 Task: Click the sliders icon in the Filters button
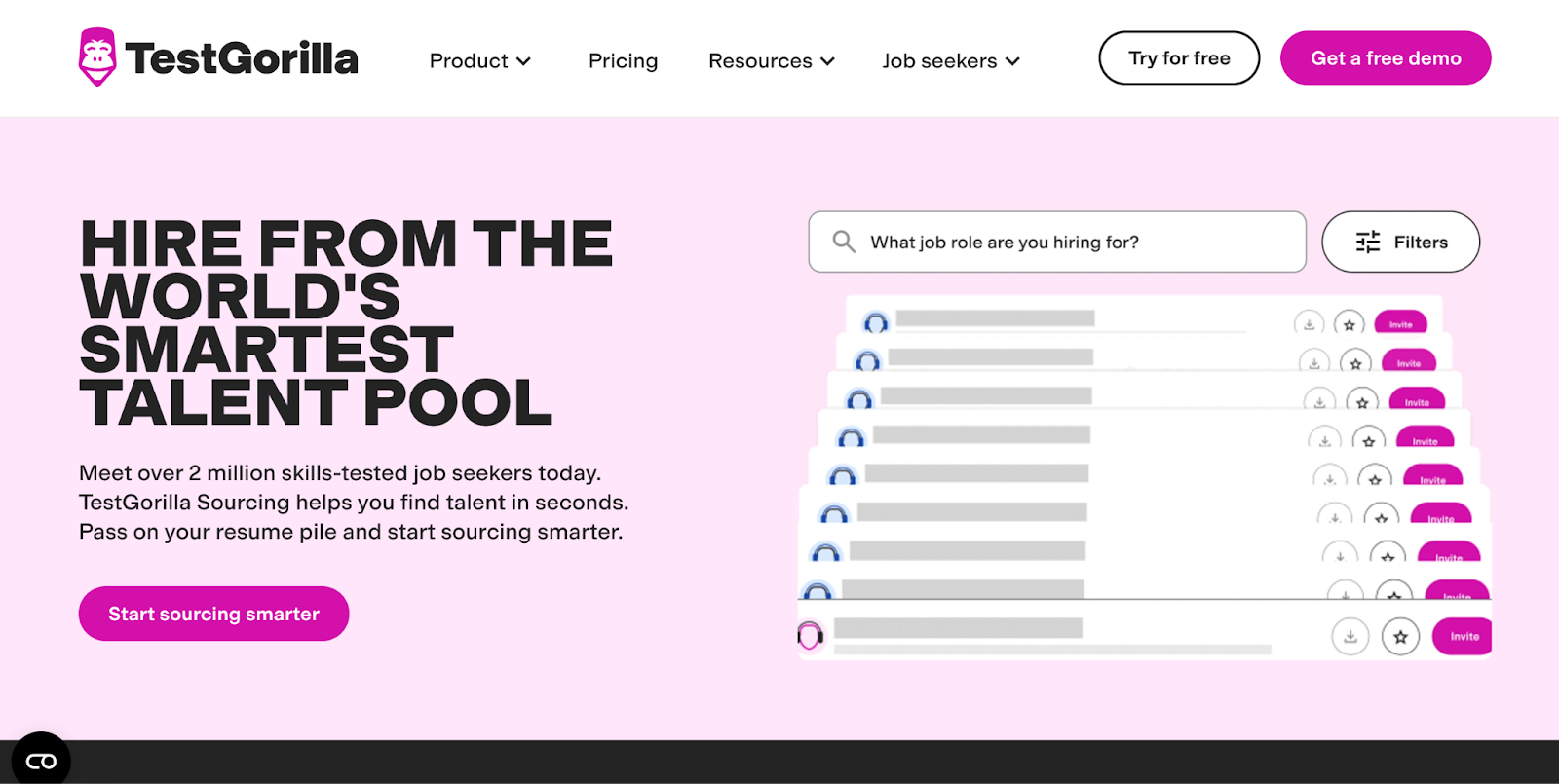click(x=1368, y=242)
